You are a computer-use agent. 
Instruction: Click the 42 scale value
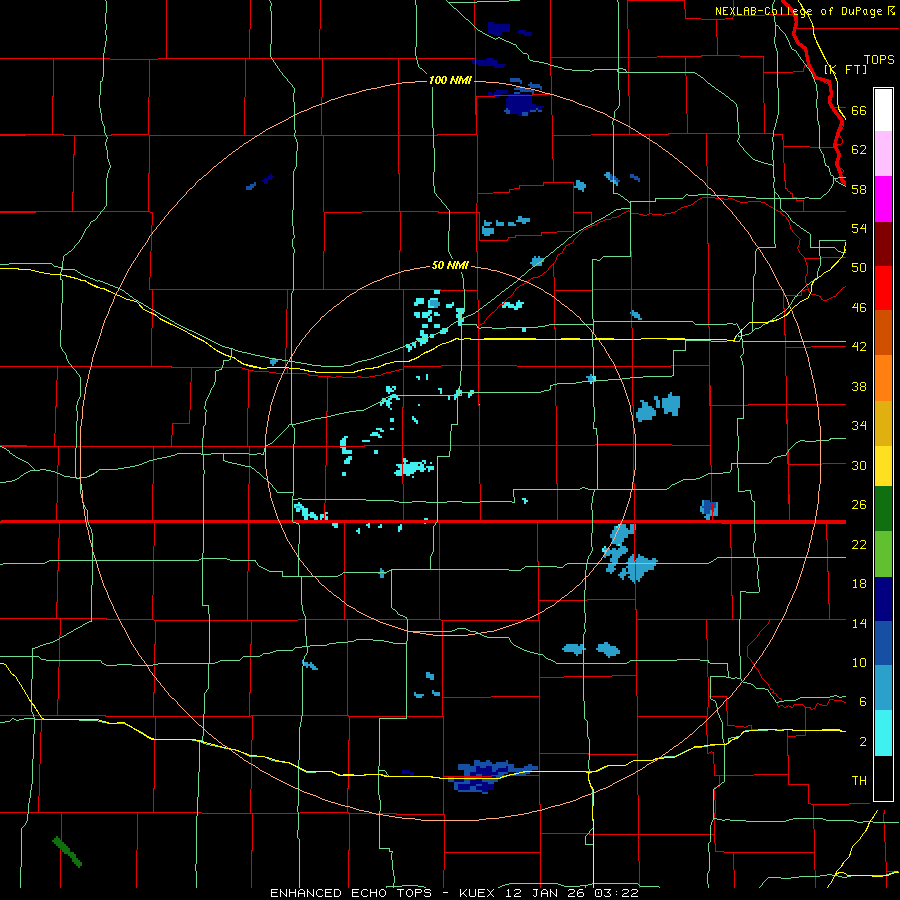click(859, 346)
